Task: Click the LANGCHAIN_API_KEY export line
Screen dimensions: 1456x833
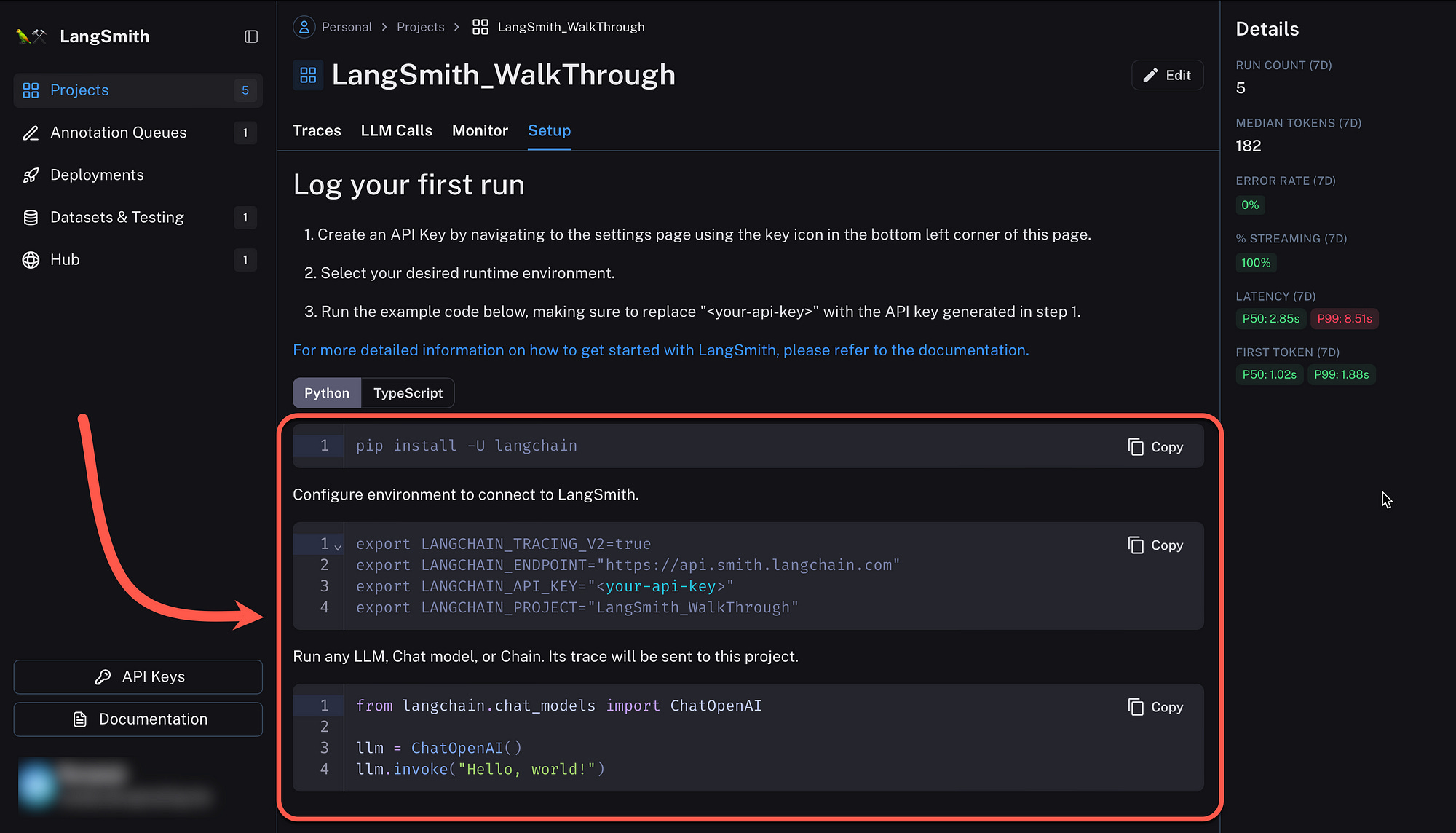Action: [x=545, y=586]
